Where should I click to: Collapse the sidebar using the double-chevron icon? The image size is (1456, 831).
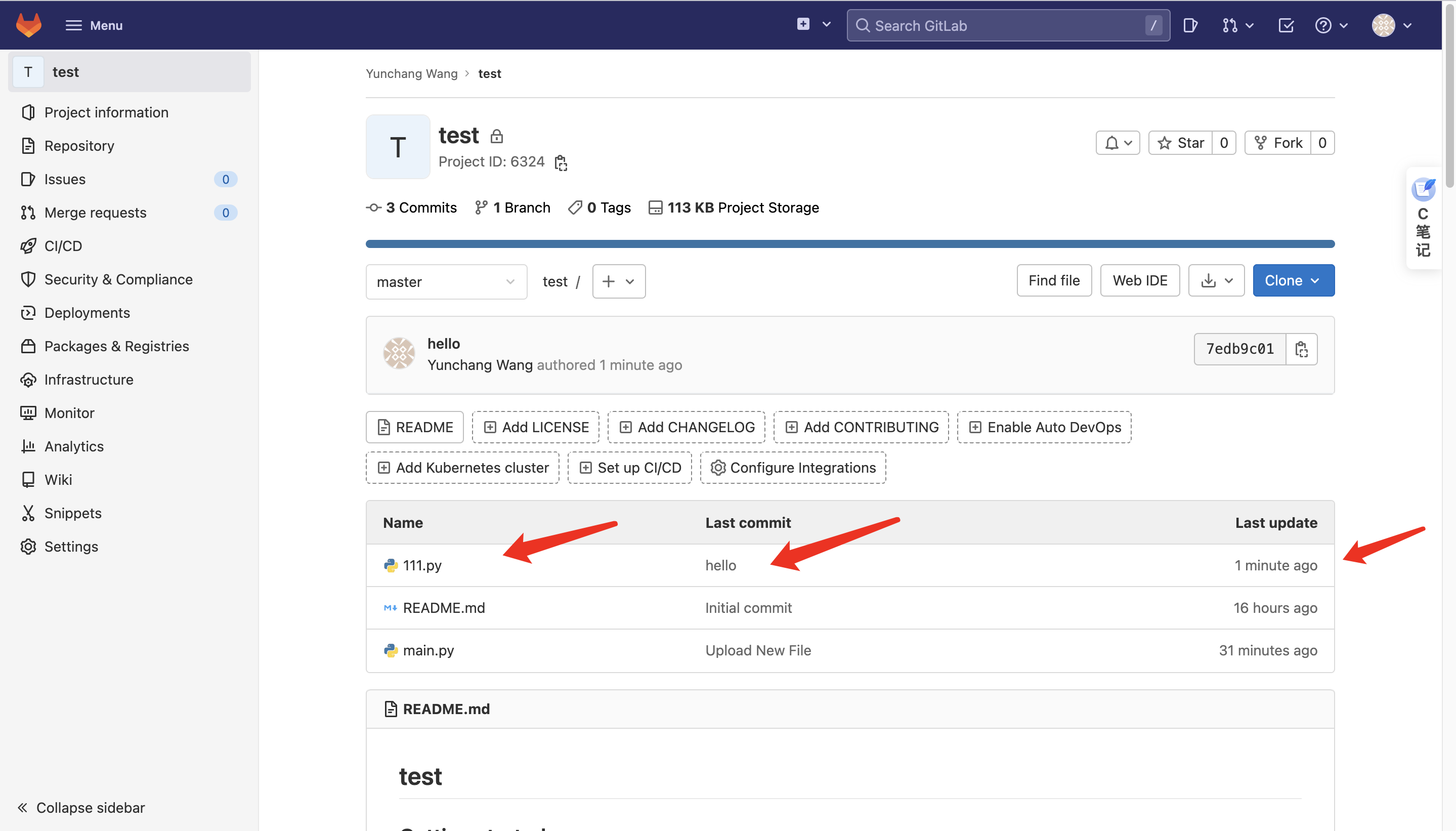[x=23, y=807]
